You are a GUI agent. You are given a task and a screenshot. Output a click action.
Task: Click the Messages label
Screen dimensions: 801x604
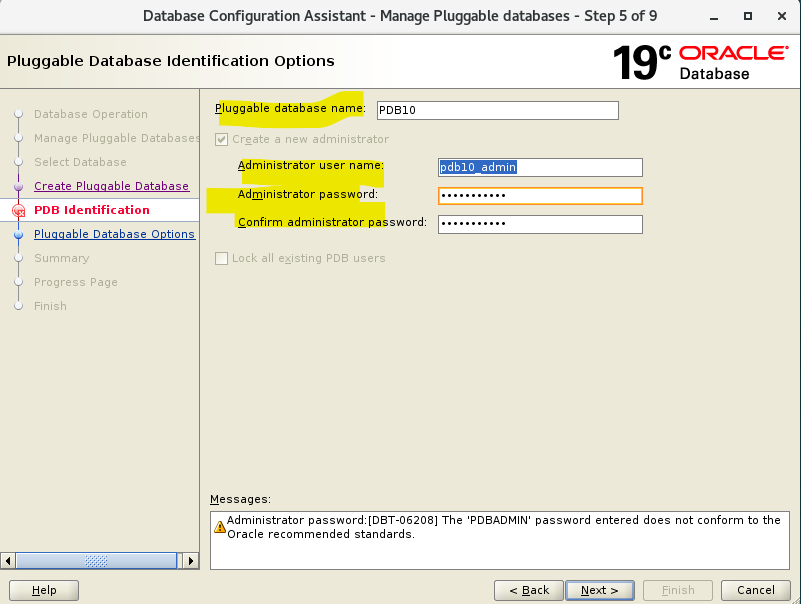point(241,499)
